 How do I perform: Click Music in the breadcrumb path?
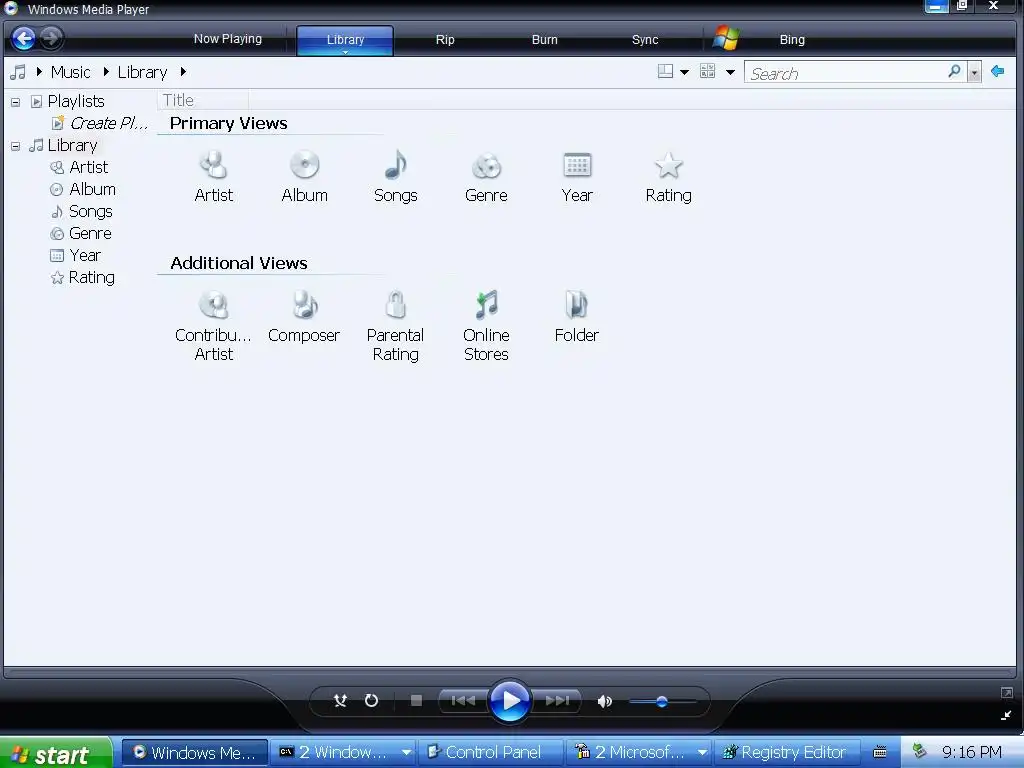(x=71, y=72)
